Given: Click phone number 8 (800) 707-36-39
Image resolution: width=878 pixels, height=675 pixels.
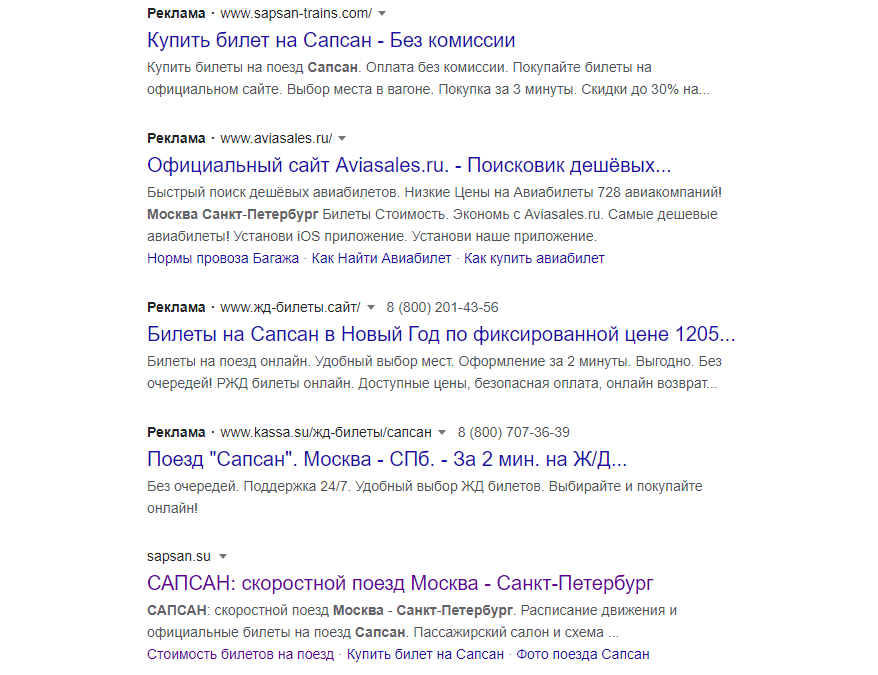Looking at the screenshot, I should 514,433.
